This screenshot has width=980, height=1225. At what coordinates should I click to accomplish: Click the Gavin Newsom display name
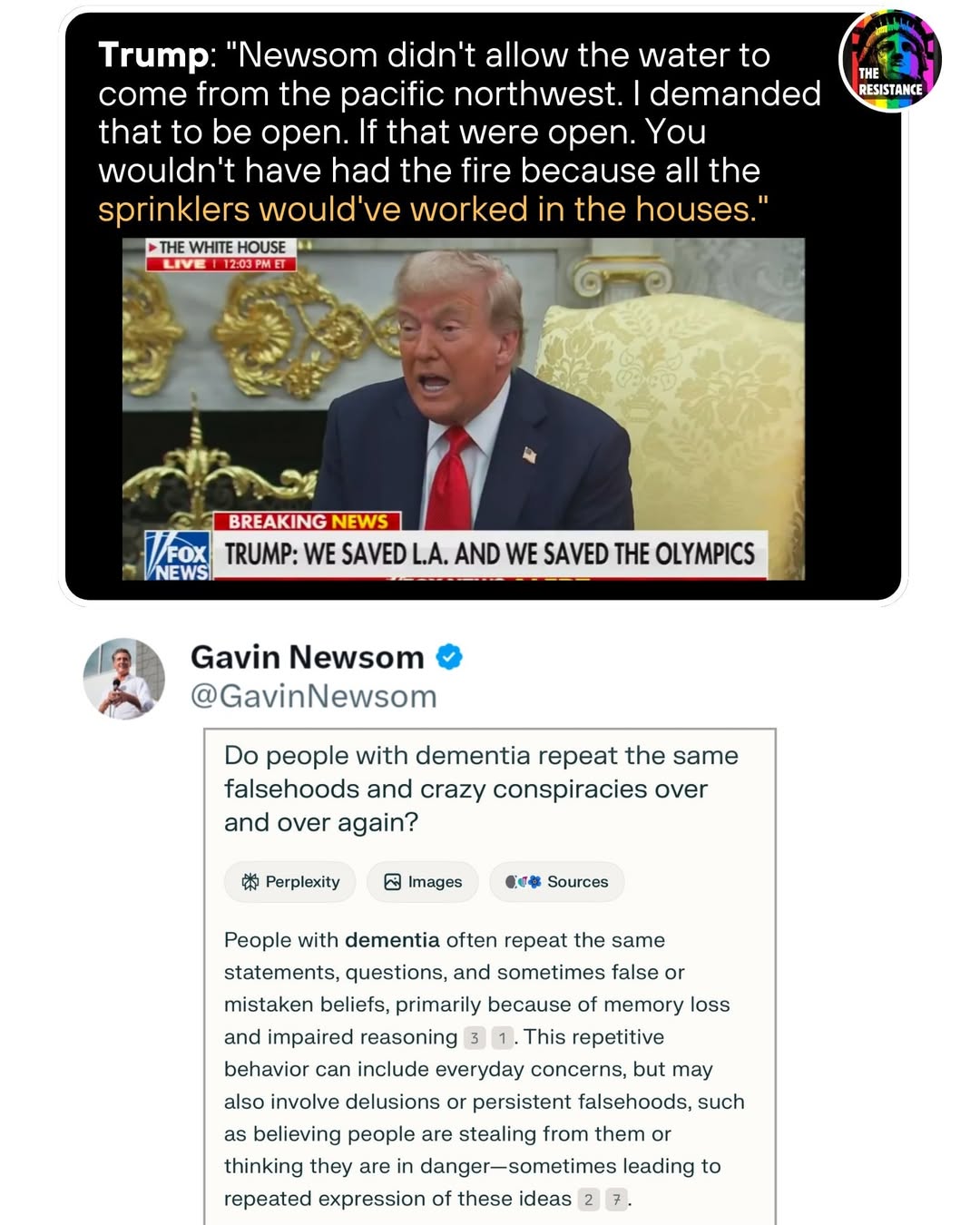tap(307, 656)
